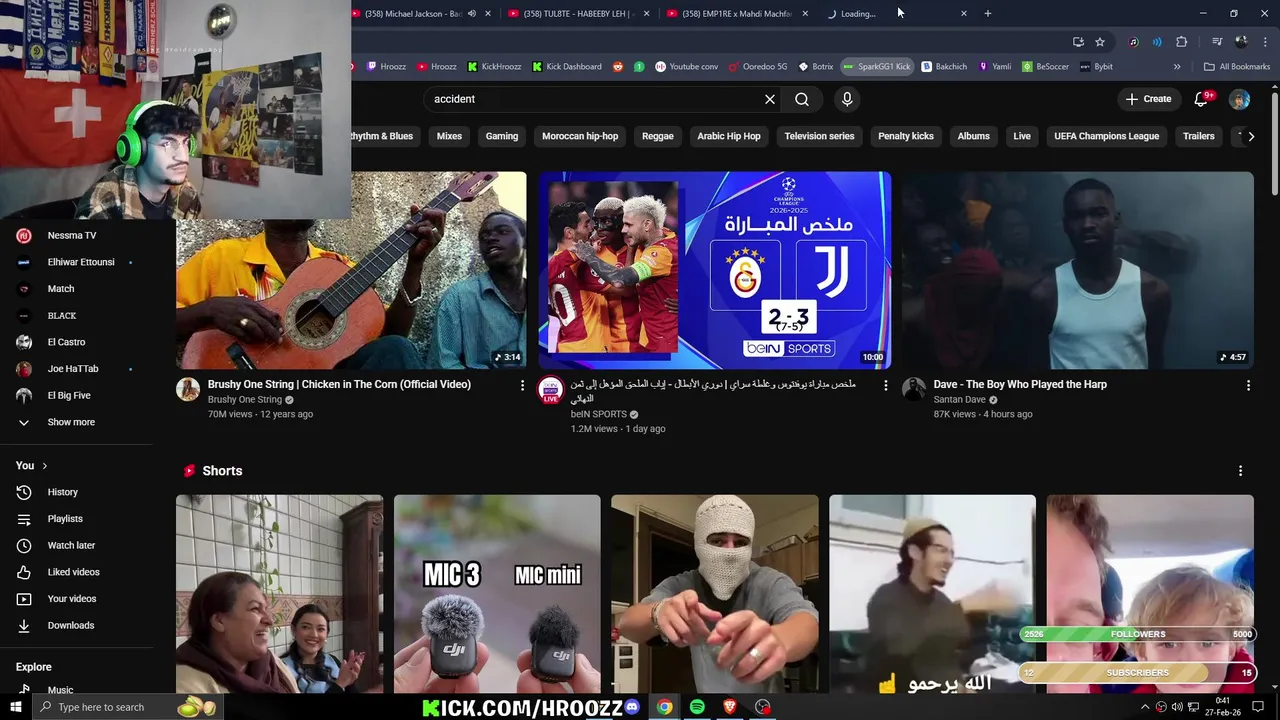Open the Chrome extensions puzzle icon

1181,42
